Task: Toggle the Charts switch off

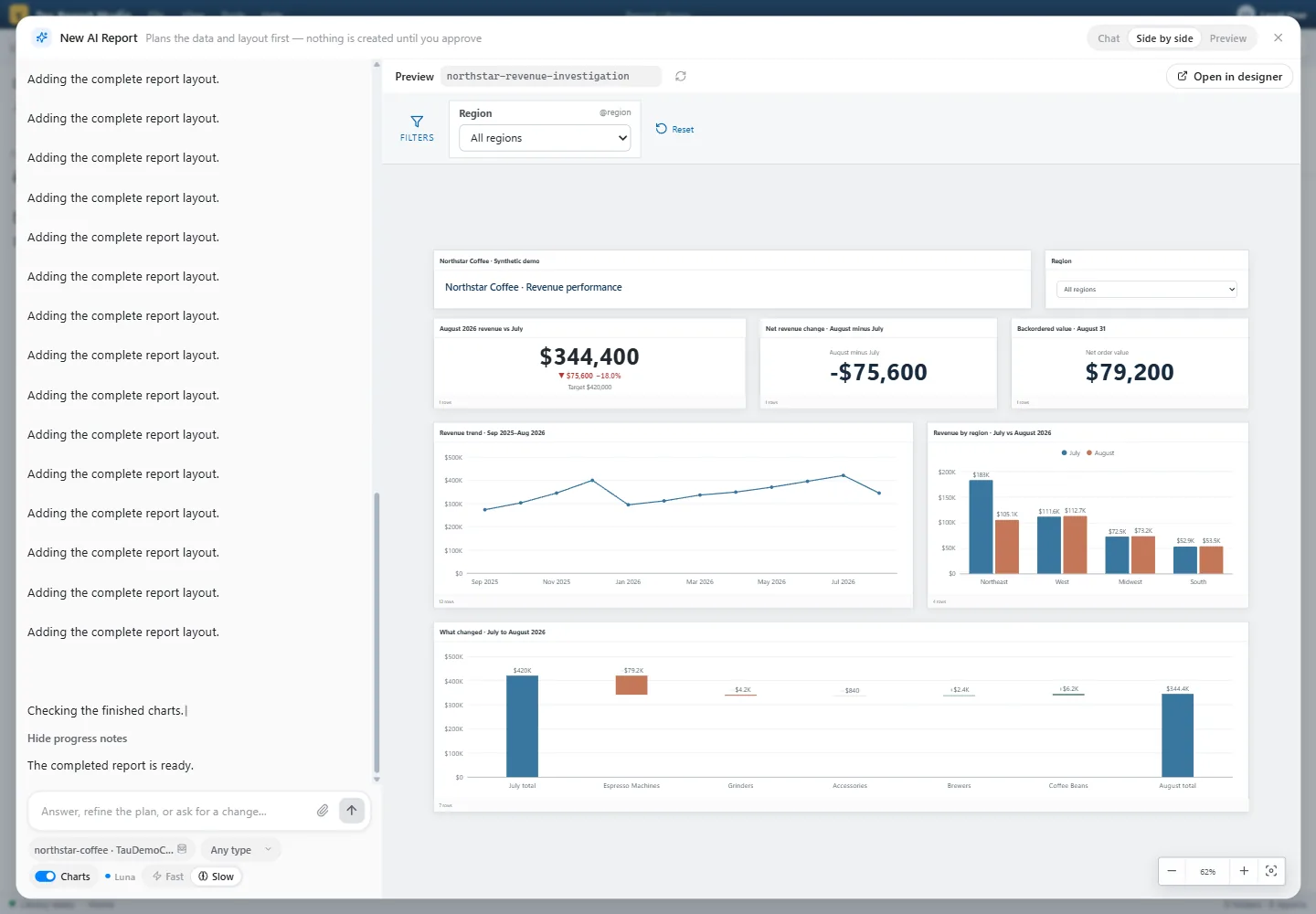Action: pyautogui.click(x=45, y=877)
